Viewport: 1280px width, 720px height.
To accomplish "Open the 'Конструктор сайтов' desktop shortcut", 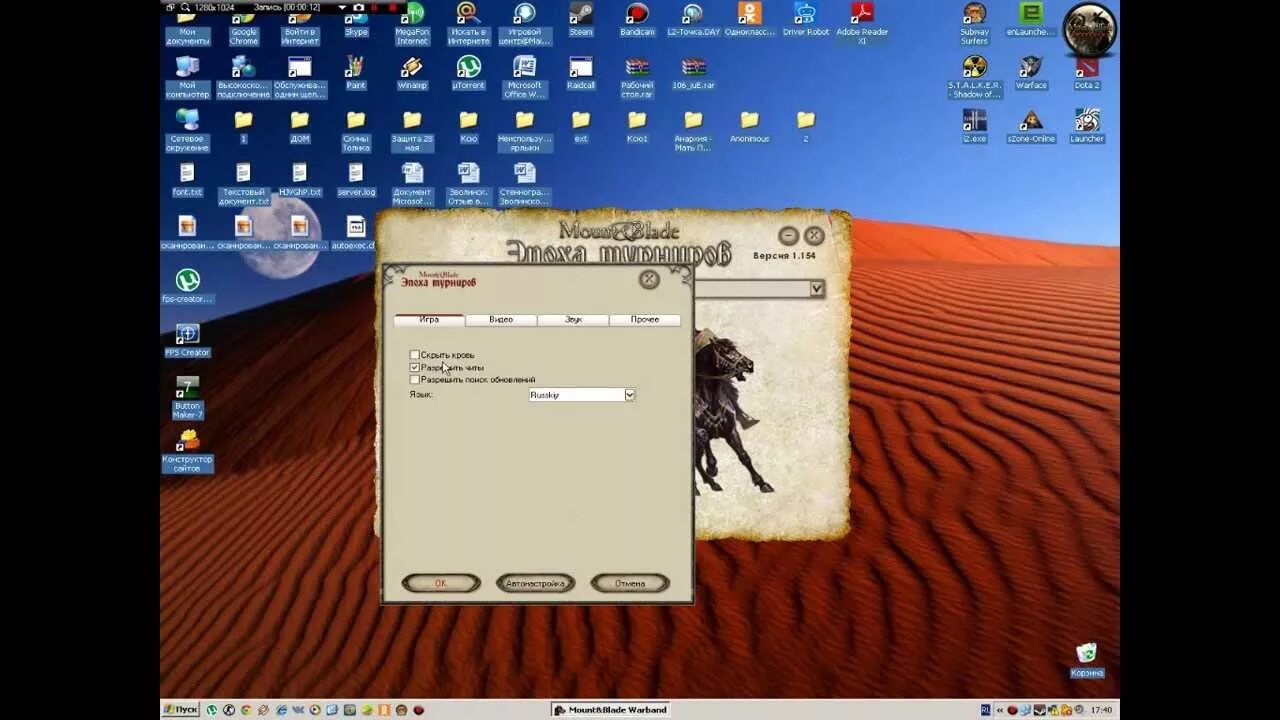I will (x=187, y=451).
